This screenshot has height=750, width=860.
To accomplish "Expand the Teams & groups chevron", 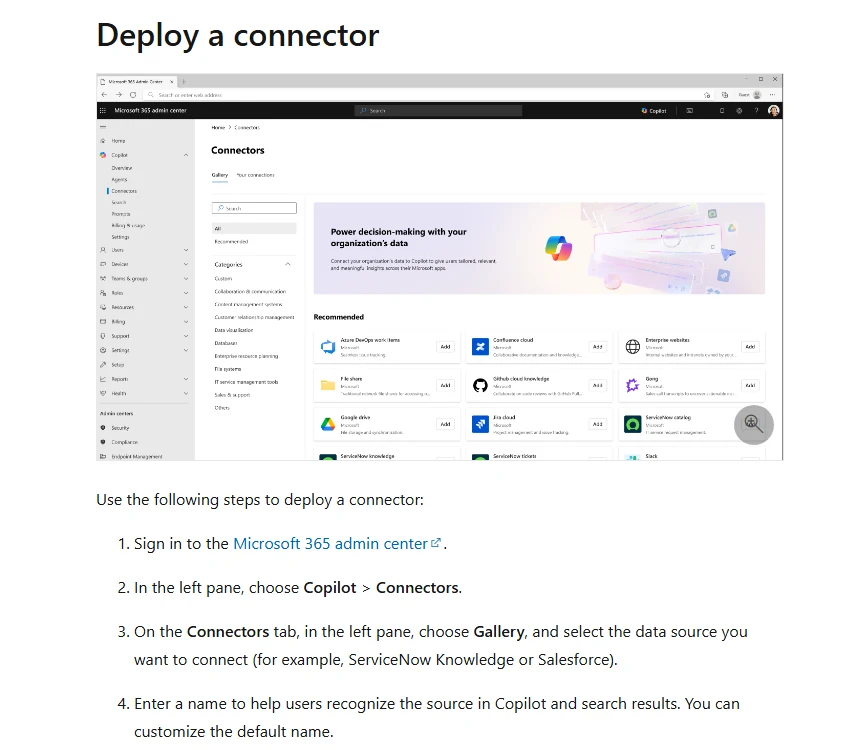I will coord(186,279).
